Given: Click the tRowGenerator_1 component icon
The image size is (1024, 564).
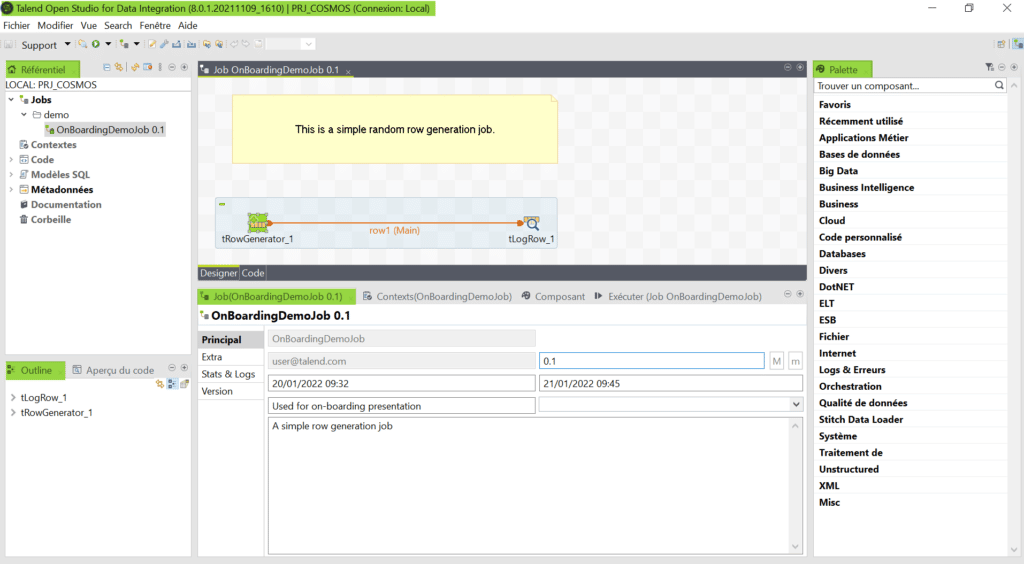Looking at the screenshot, I should (x=258, y=223).
